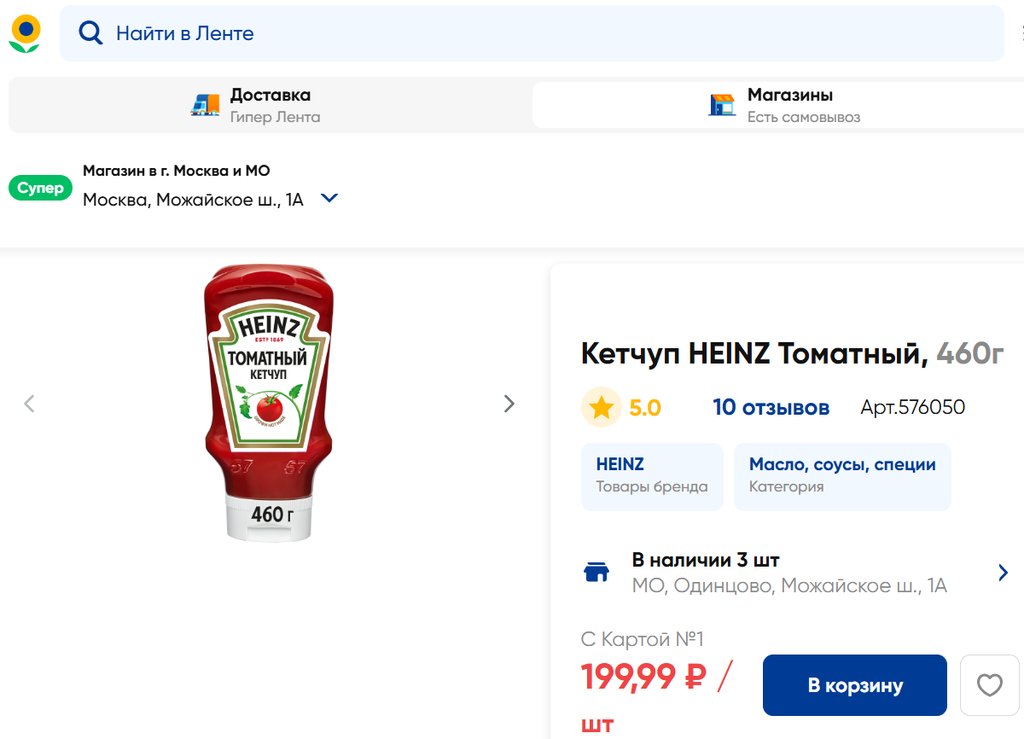1024x739 pixels.
Task: Click the search magnifier icon
Action: pyautogui.click(x=91, y=33)
